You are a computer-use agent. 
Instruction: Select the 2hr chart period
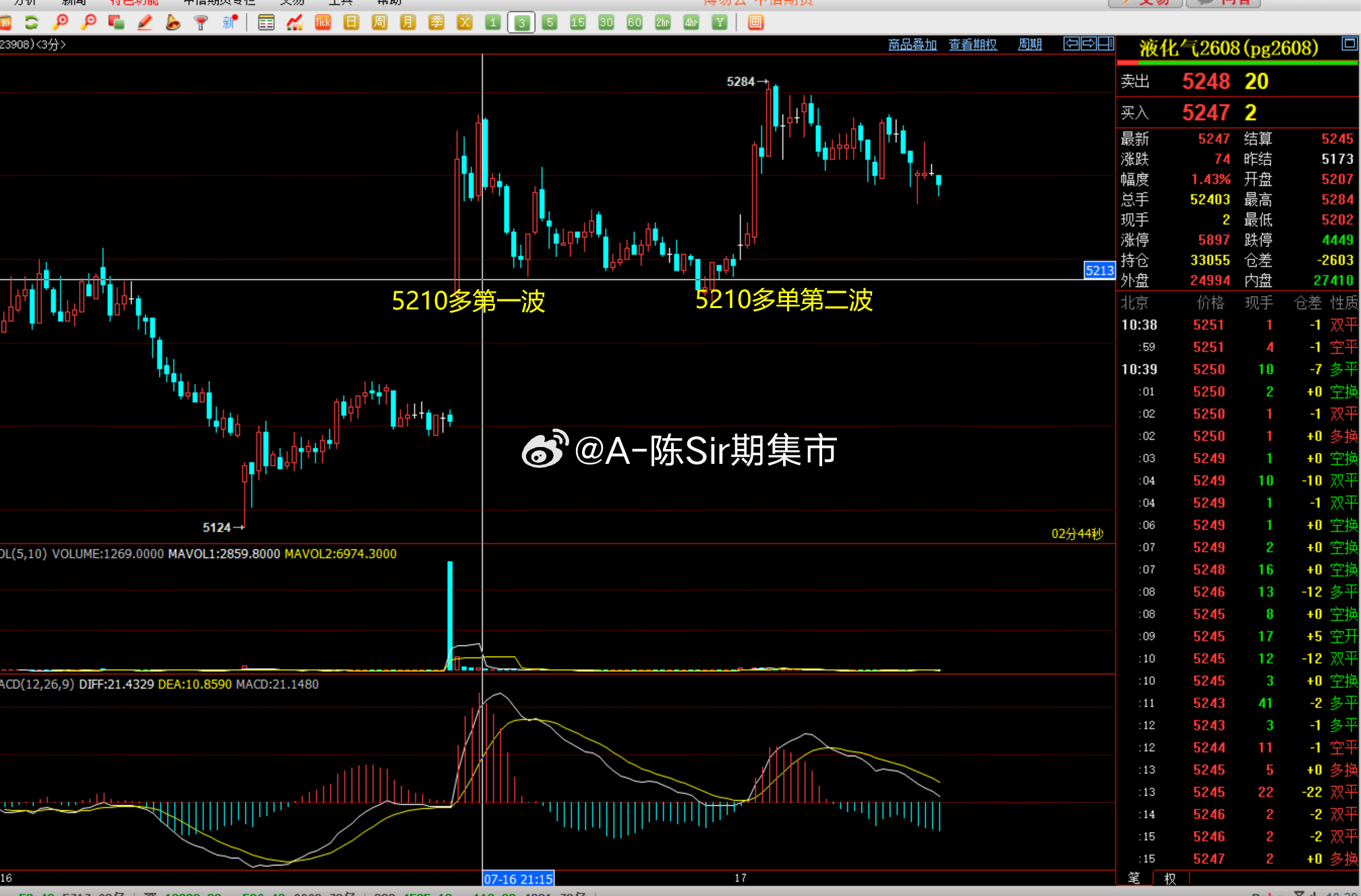pos(663,23)
